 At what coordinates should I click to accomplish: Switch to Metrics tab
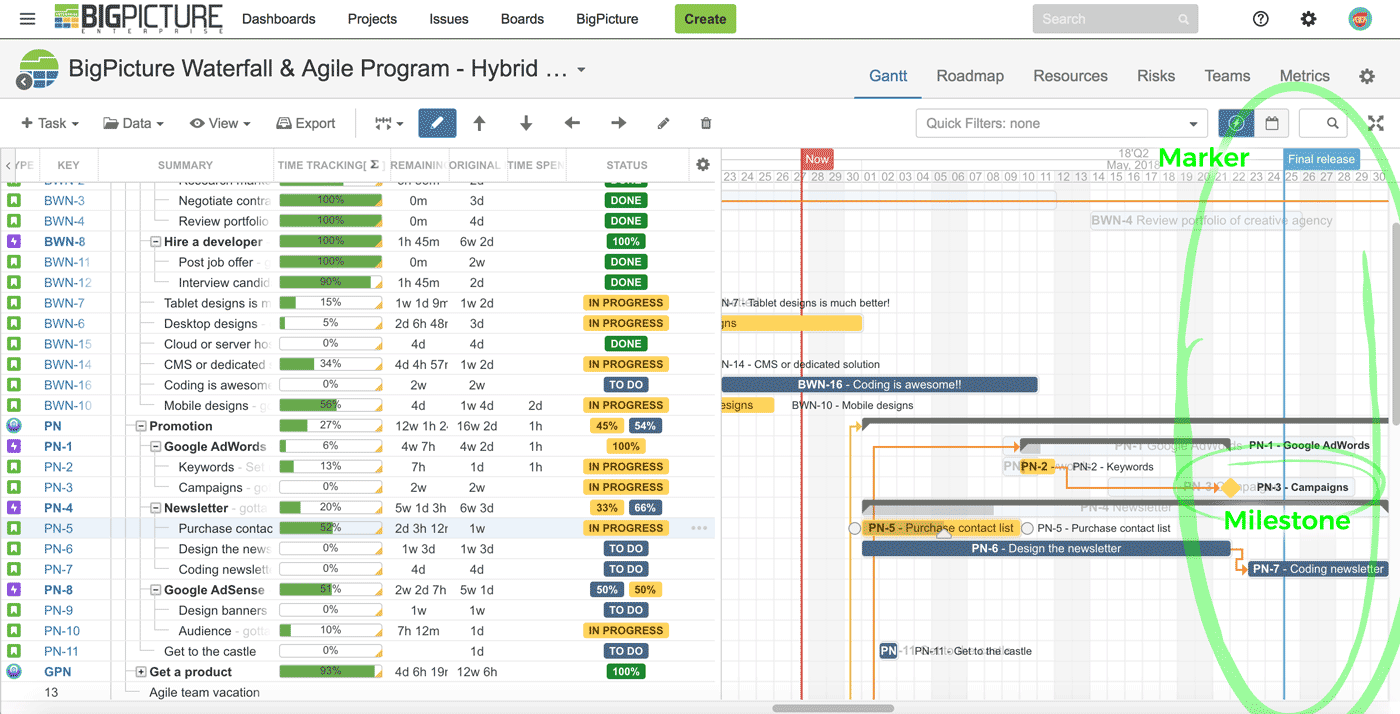tap(1305, 76)
